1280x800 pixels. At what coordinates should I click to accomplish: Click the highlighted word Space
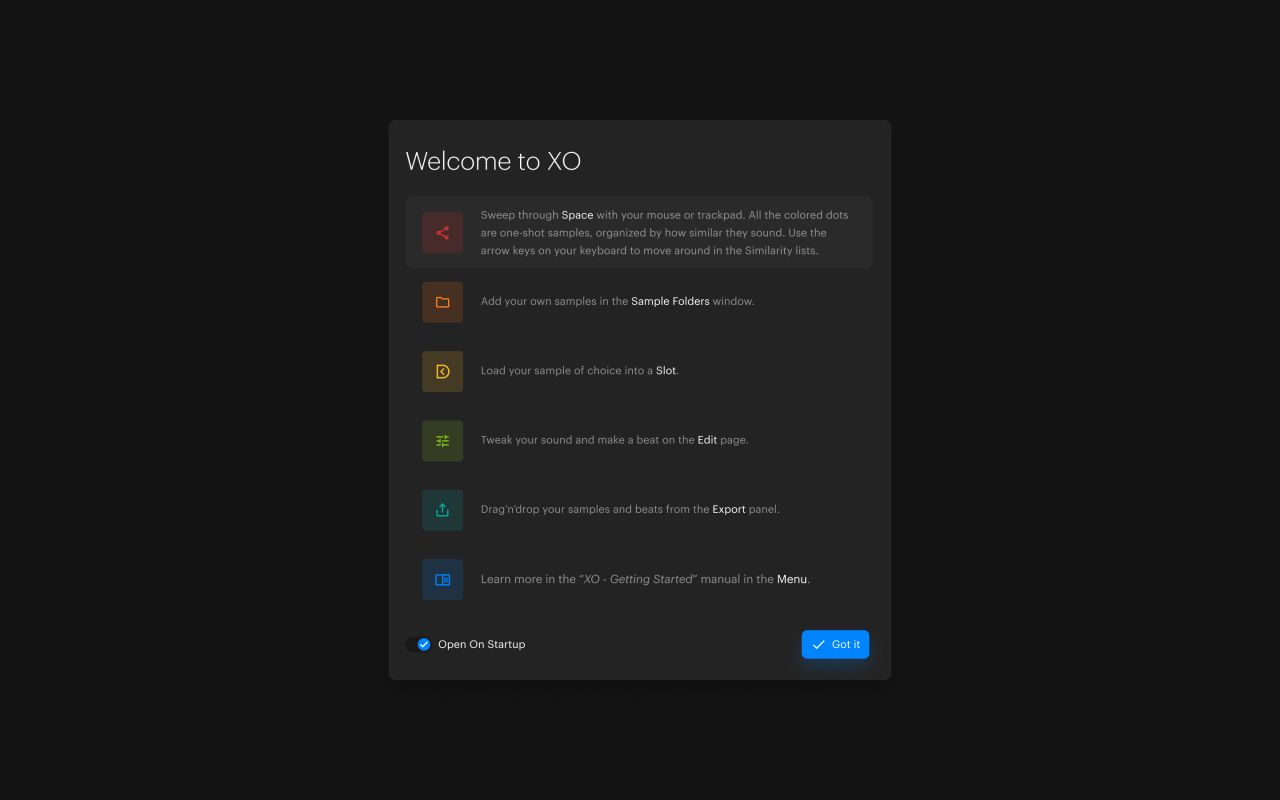click(x=577, y=215)
